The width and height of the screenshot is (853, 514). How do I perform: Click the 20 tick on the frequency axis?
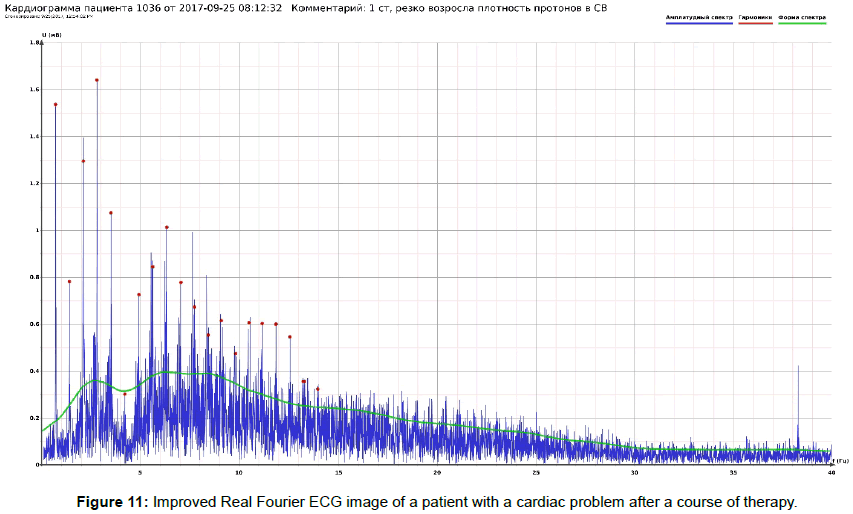pos(437,472)
